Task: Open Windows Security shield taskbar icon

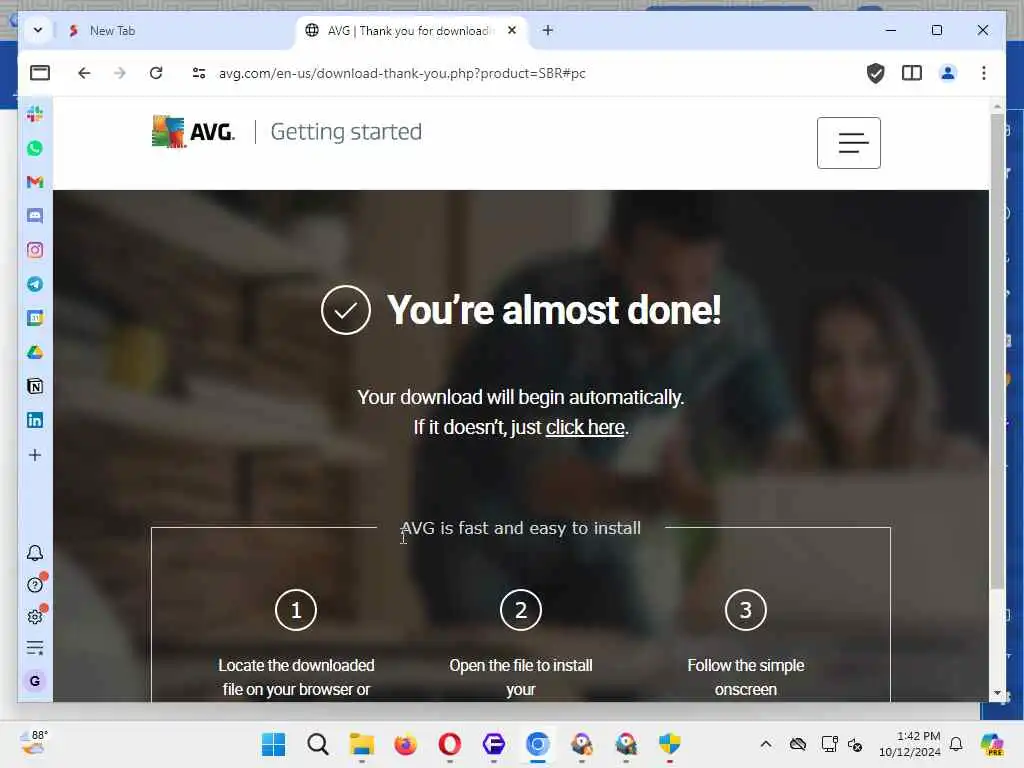Action: (x=669, y=744)
